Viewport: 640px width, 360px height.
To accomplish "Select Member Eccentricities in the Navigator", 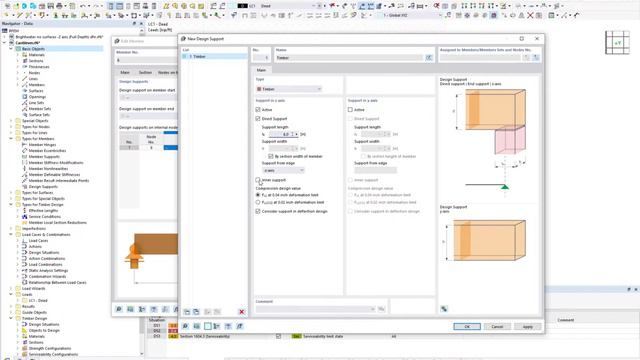I will pos(47,151).
